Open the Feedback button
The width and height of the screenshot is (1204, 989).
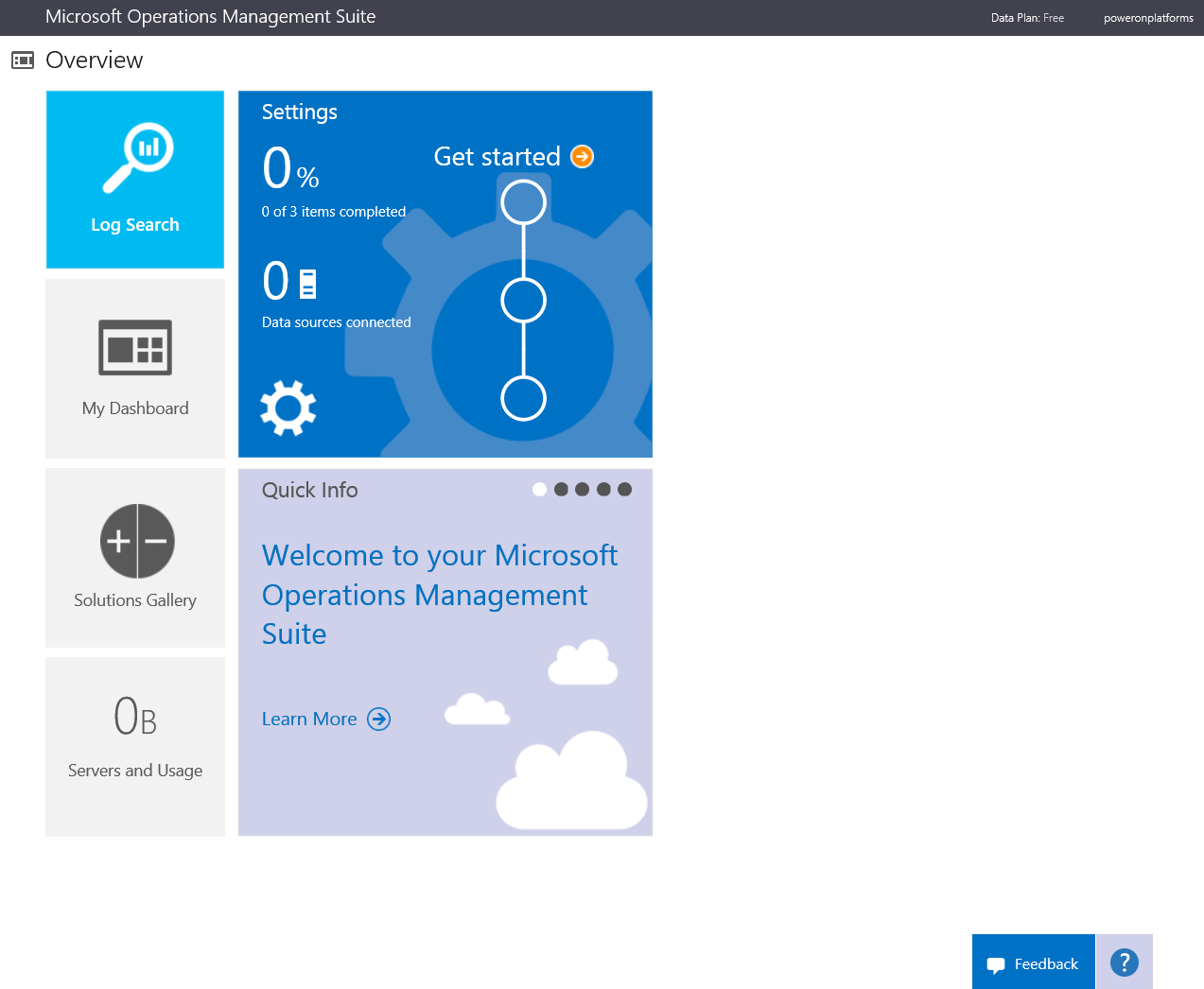coord(1033,963)
